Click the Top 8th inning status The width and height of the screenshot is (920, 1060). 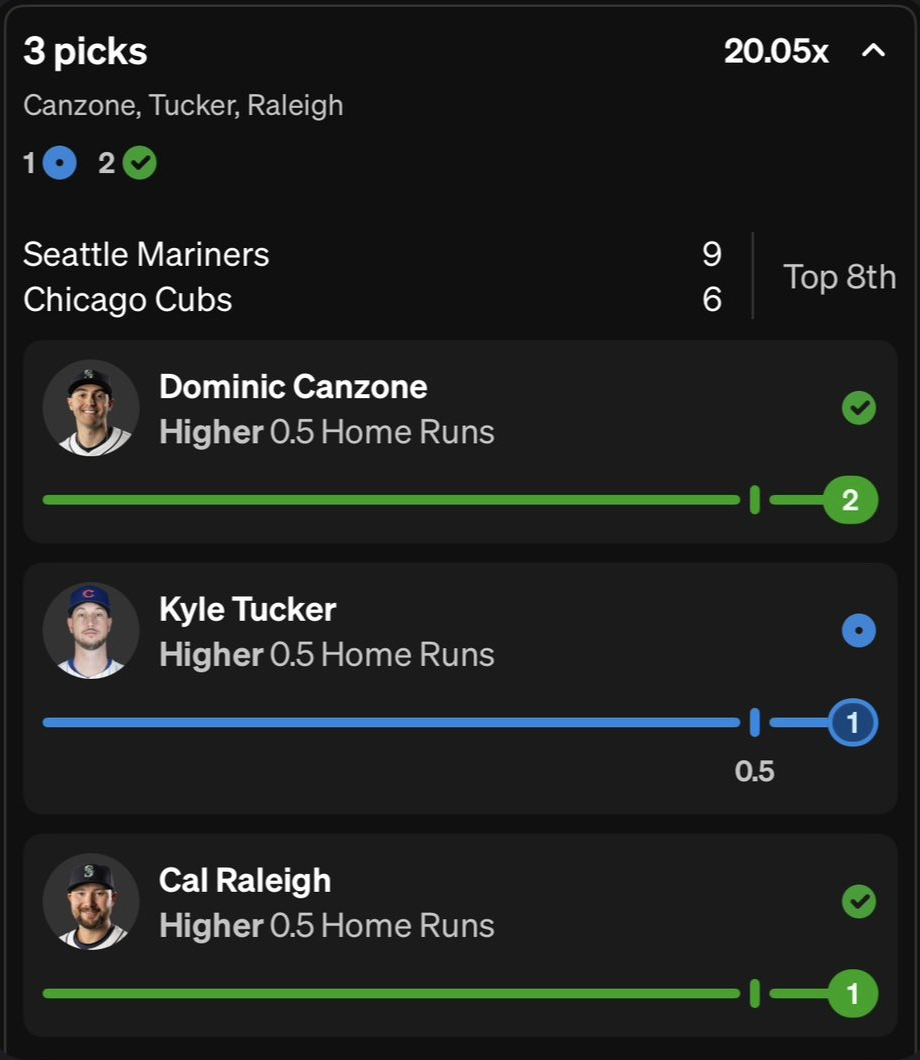(840, 277)
